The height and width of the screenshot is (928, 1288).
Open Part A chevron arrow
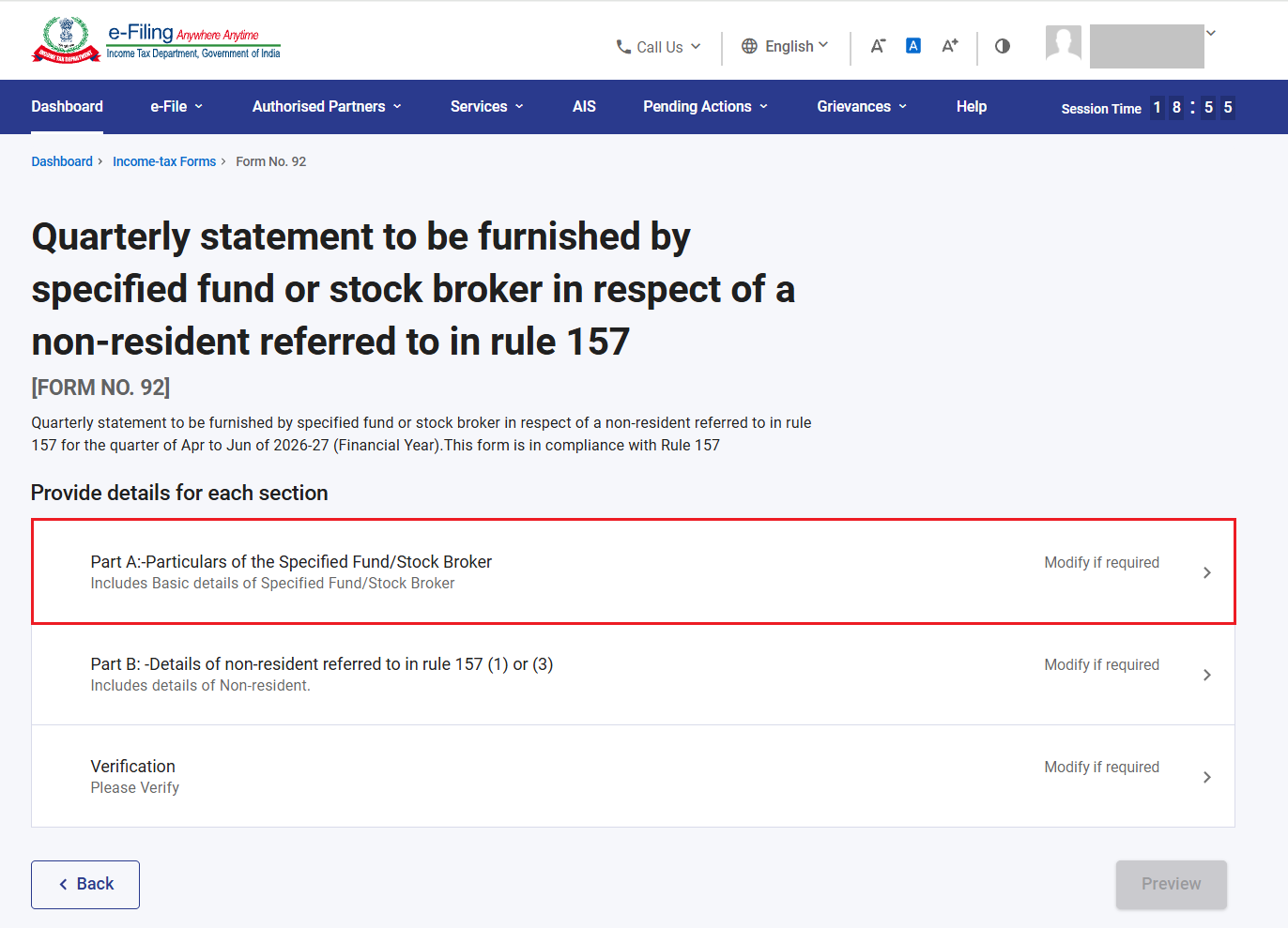(x=1207, y=572)
